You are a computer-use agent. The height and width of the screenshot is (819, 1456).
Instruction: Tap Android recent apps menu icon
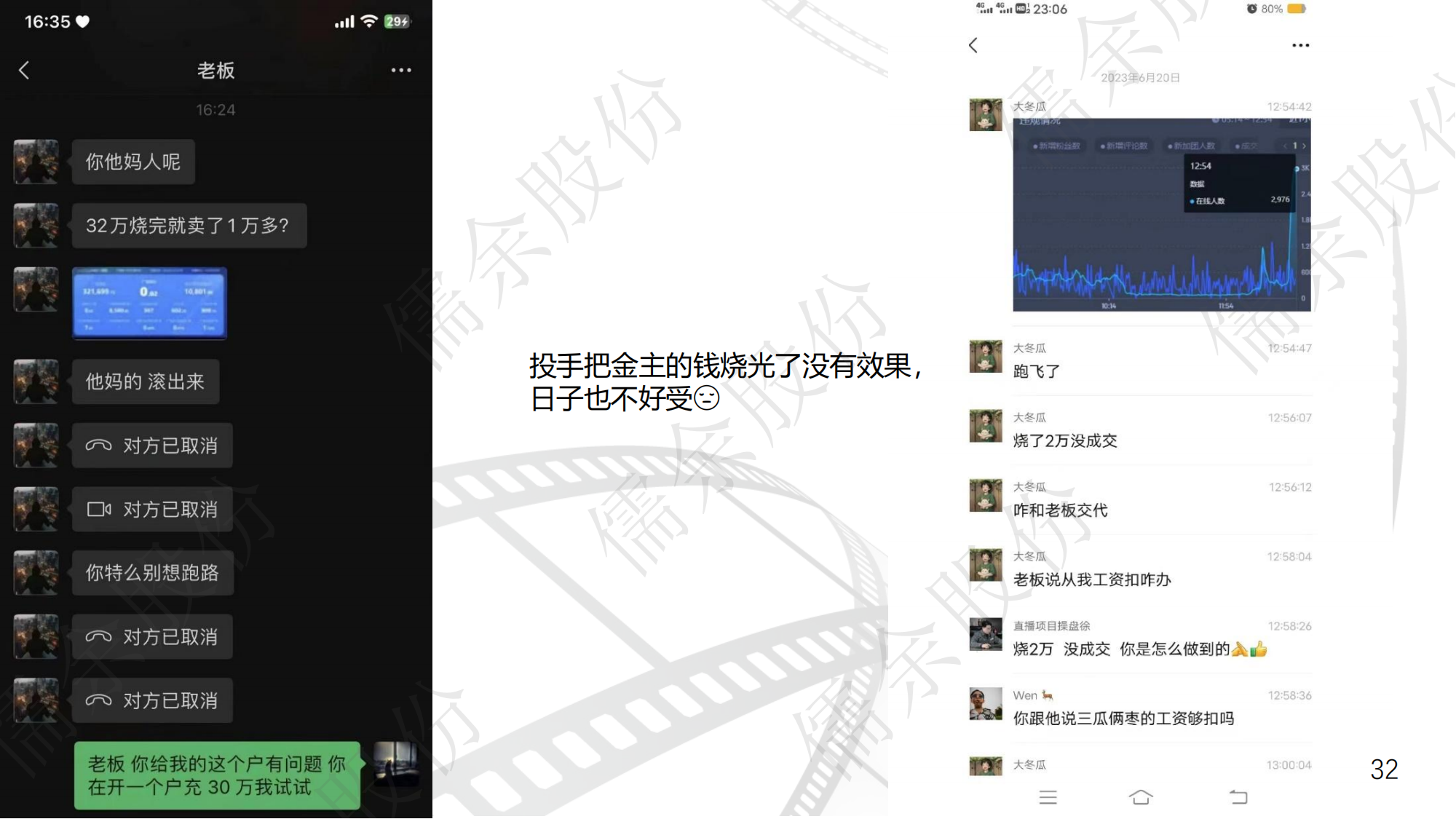[x=1048, y=797]
